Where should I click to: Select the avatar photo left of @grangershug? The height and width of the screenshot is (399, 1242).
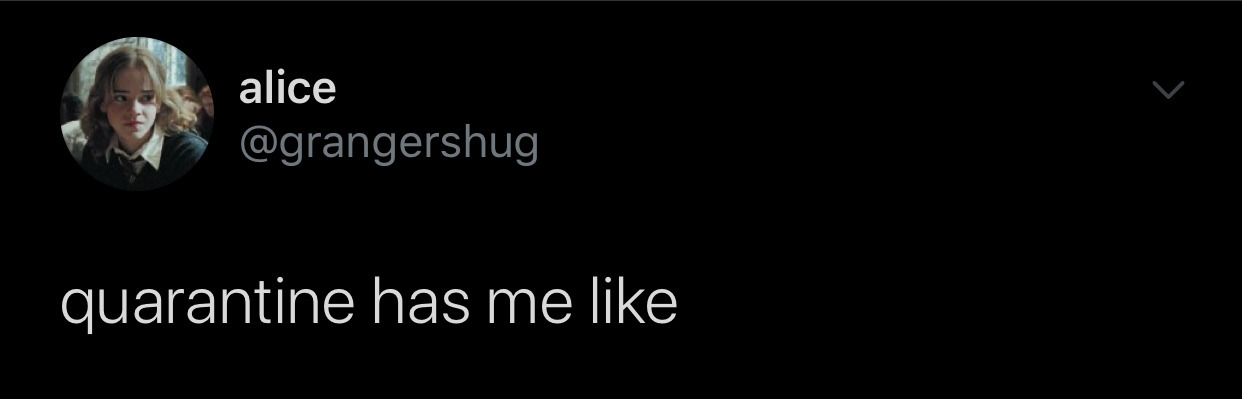pos(135,114)
